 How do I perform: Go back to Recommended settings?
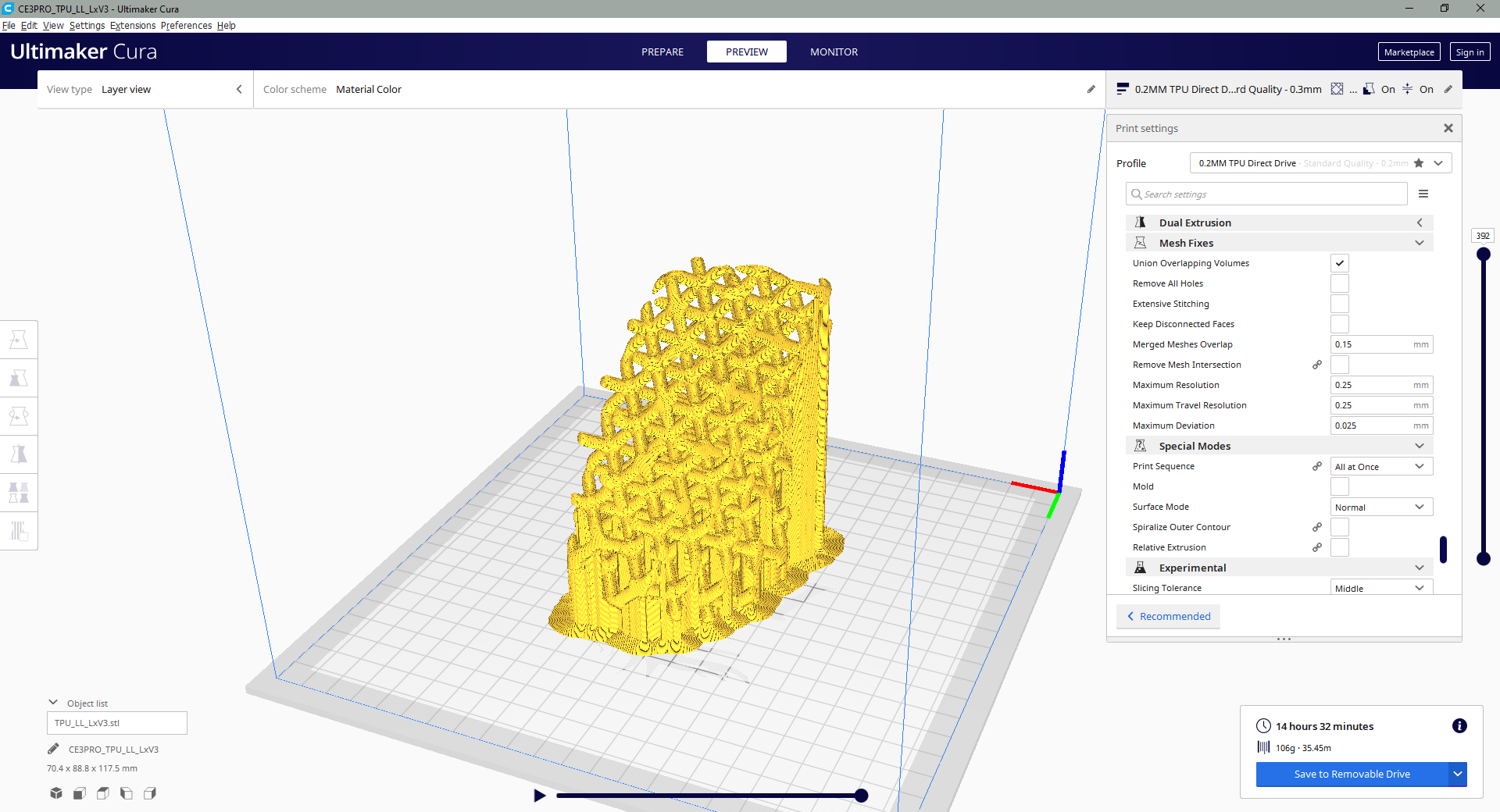point(1167,616)
